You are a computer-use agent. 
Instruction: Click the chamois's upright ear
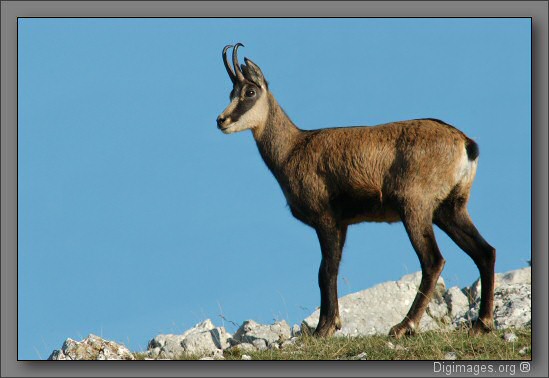(x=253, y=72)
